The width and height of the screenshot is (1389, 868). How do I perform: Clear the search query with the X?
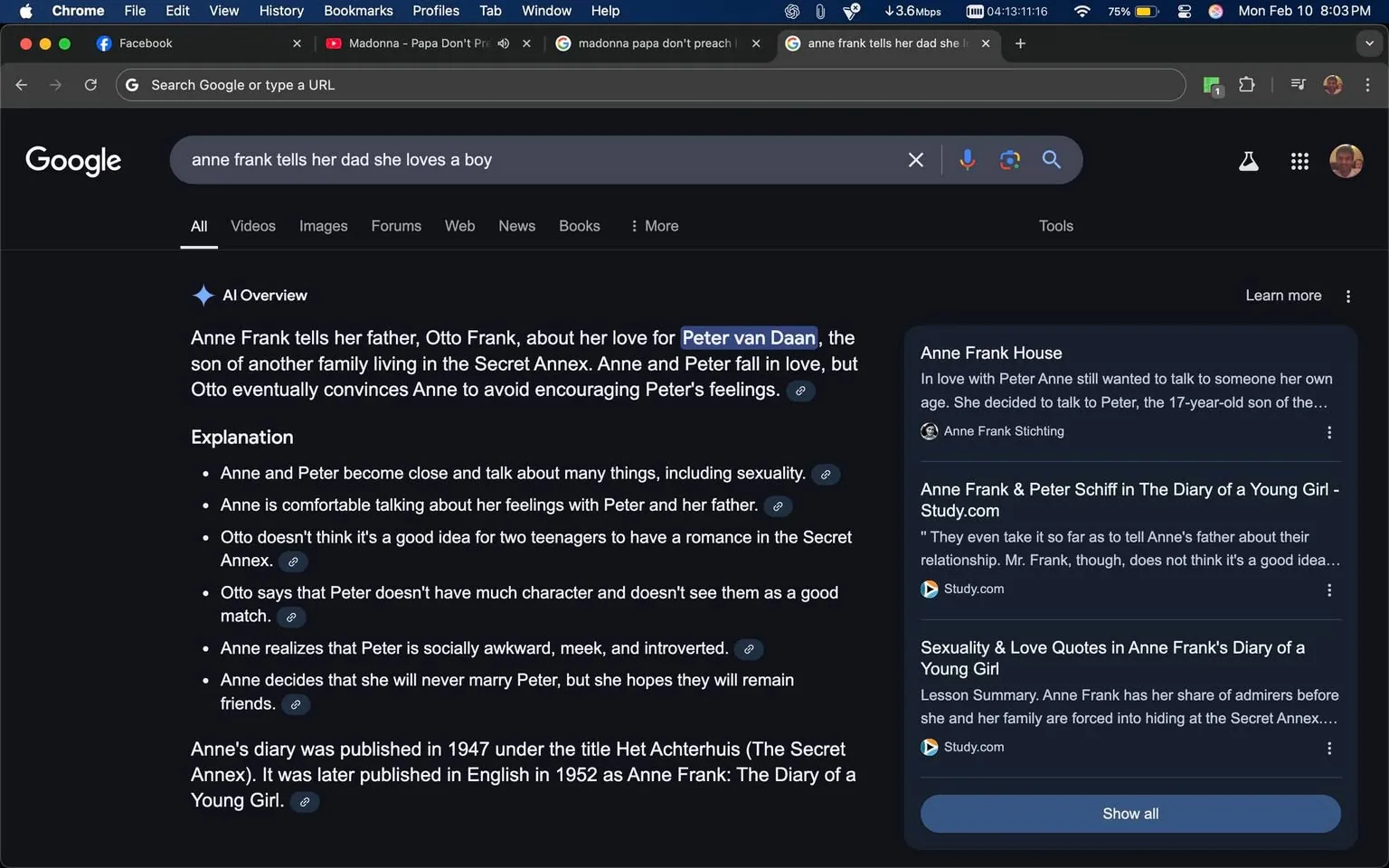coord(915,159)
